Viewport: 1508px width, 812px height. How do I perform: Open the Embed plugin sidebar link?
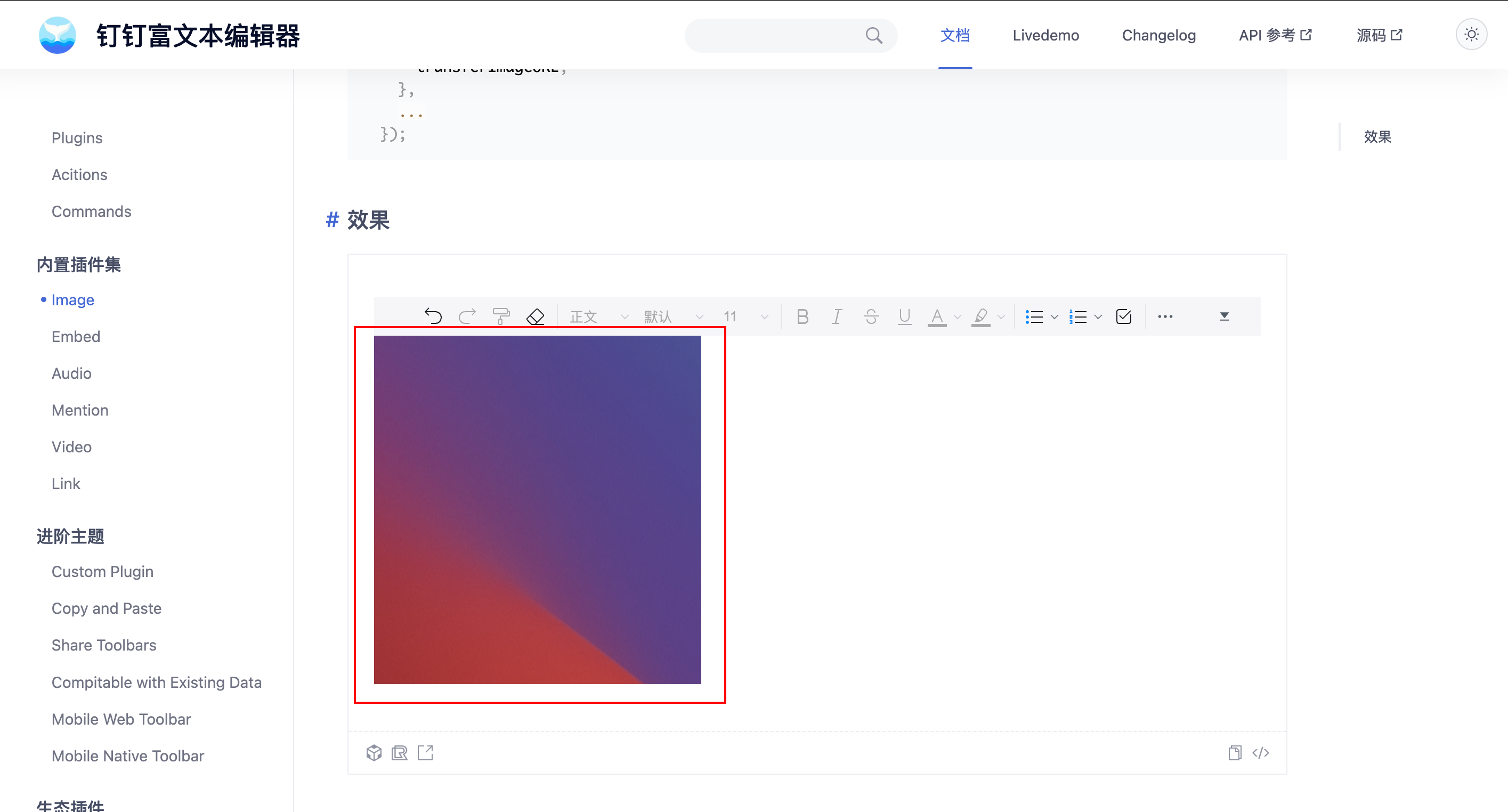76,337
